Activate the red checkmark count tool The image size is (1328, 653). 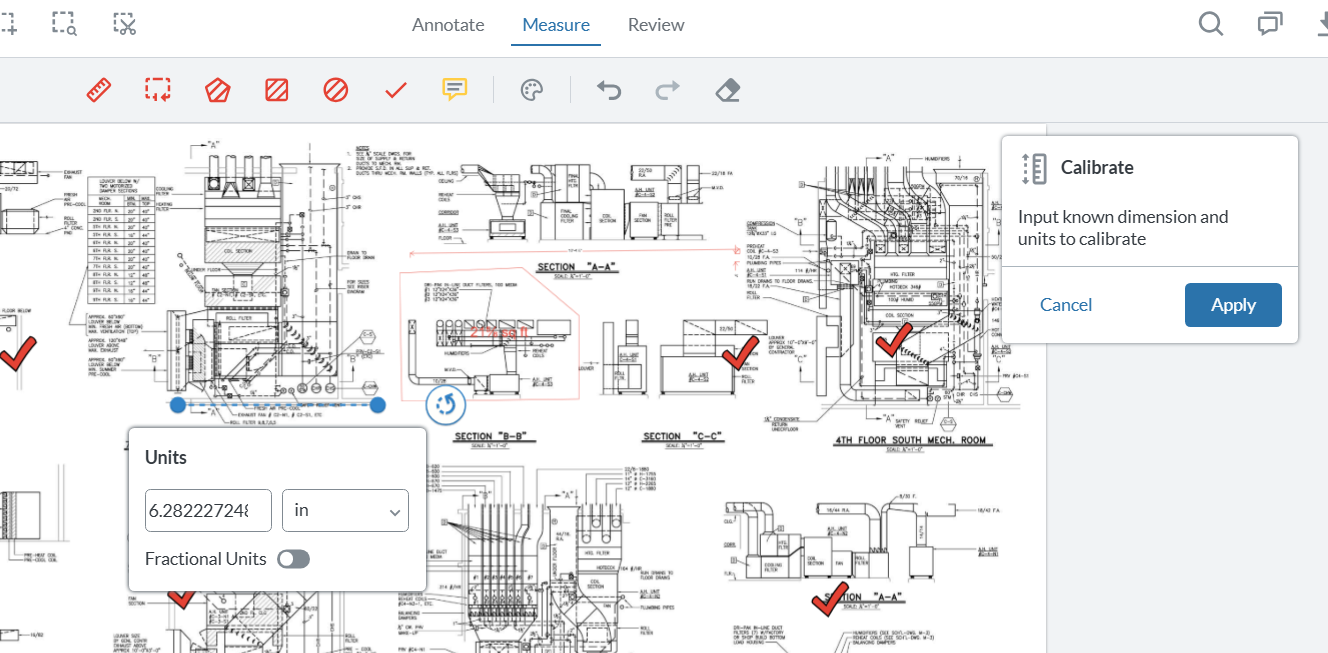(x=396, y=90)
